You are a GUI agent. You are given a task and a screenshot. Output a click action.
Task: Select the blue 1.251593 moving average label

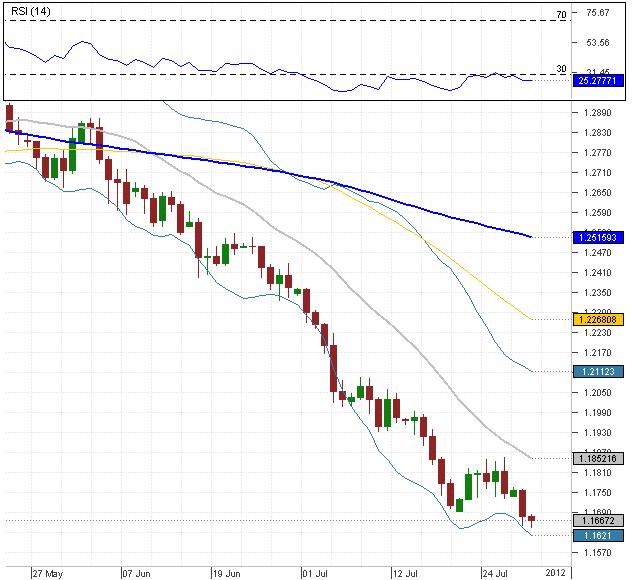click(x=599, y=238)
